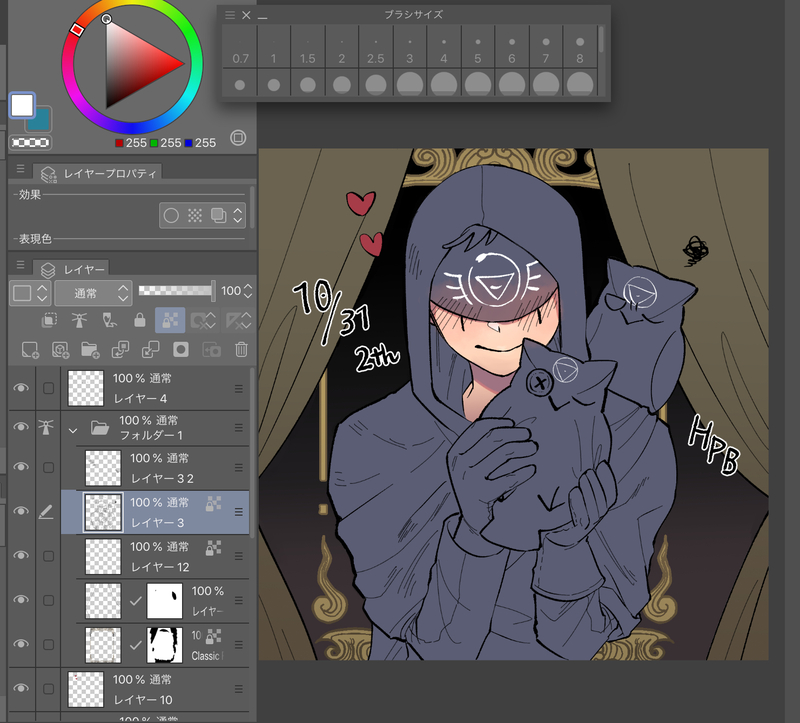Create a new vector layer
Viewport: 800px width, 723px height.
60,350
